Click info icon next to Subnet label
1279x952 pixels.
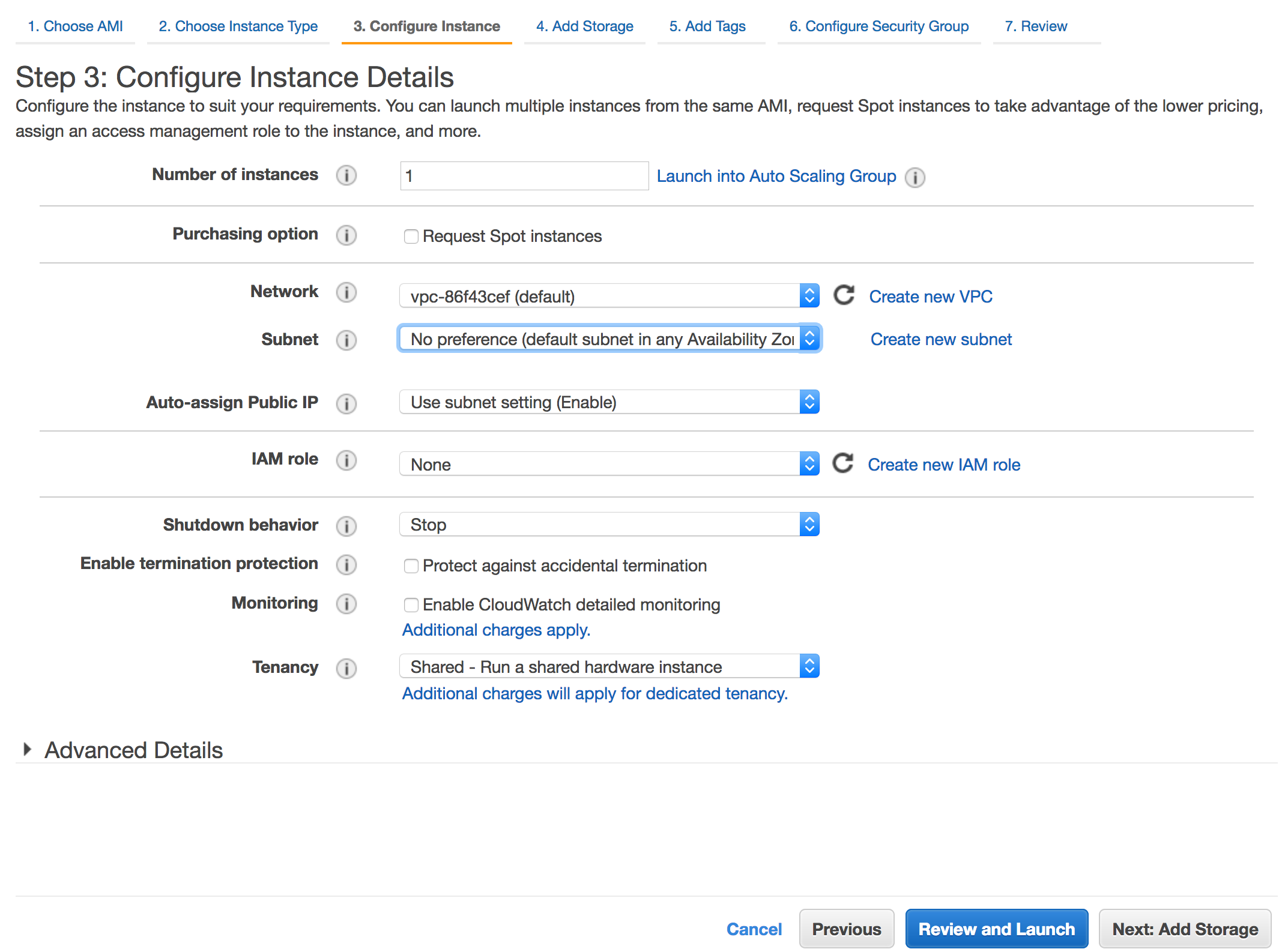(346, 340)
